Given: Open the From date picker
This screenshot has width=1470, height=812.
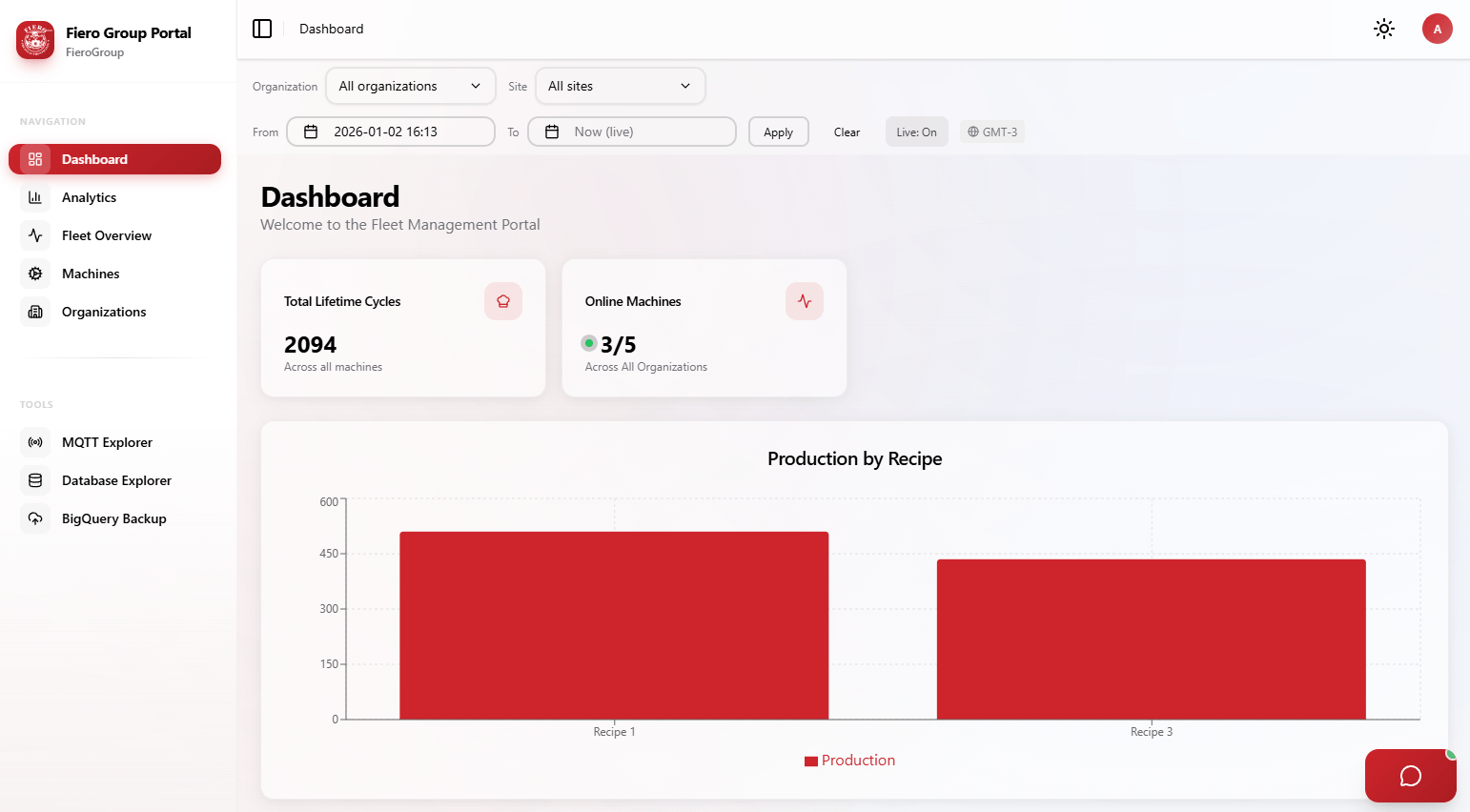Looking at the screenshot, I should tap(390, 132).
